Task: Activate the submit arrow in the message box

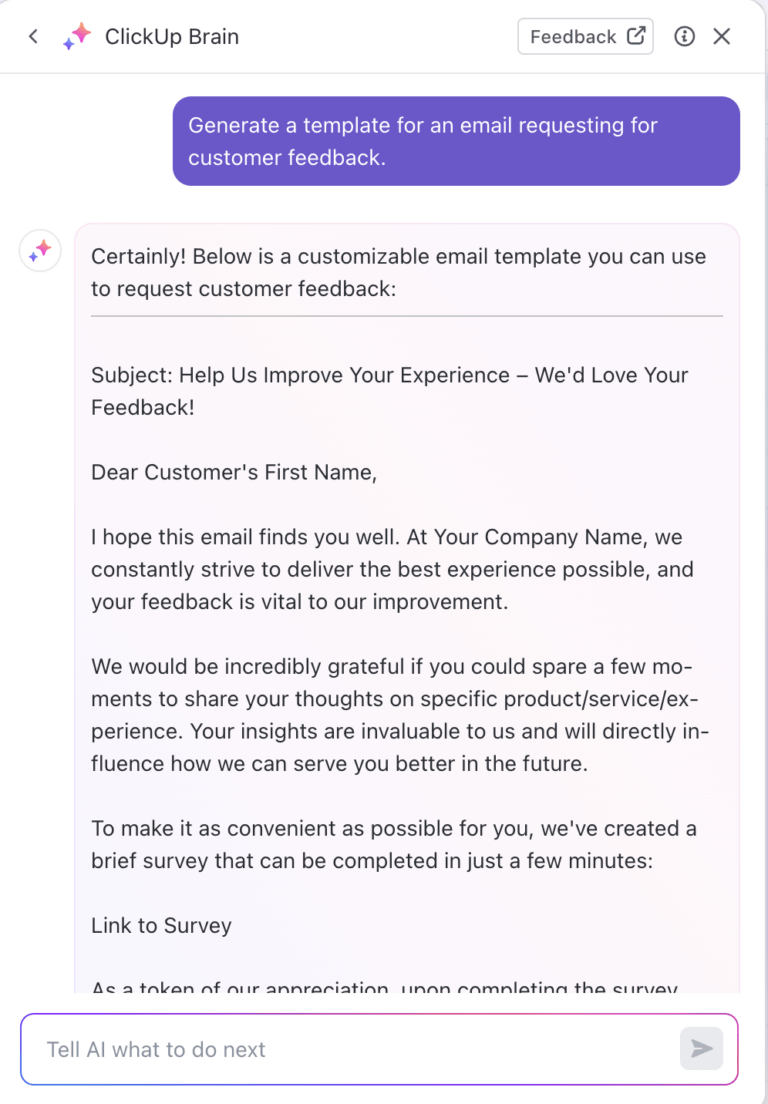Action: 701,1048
